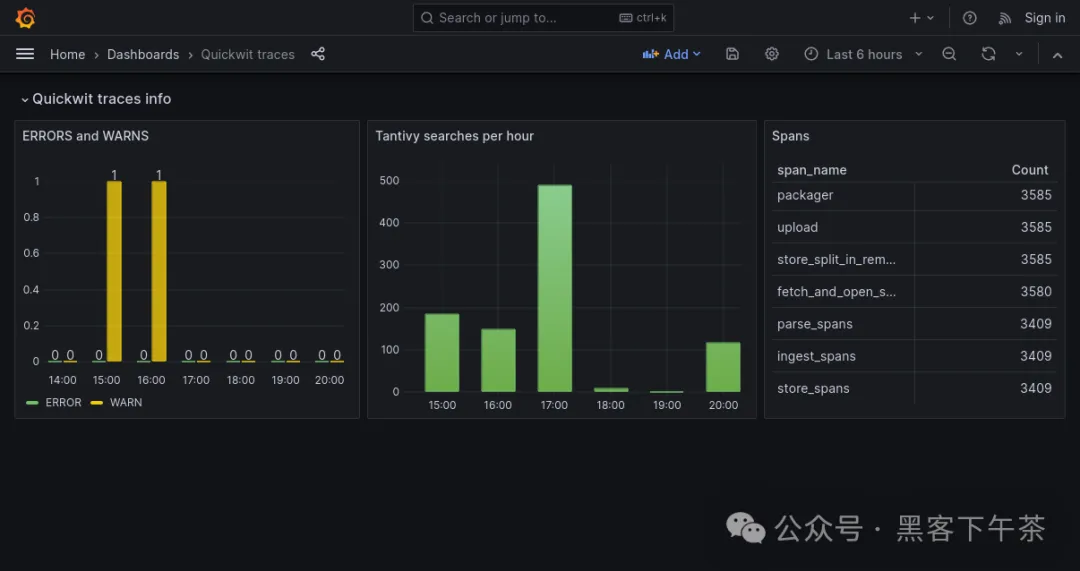Open dashboard settings gear icon
This screenshot has height=571, width=1080.
(x=771, y=54)
